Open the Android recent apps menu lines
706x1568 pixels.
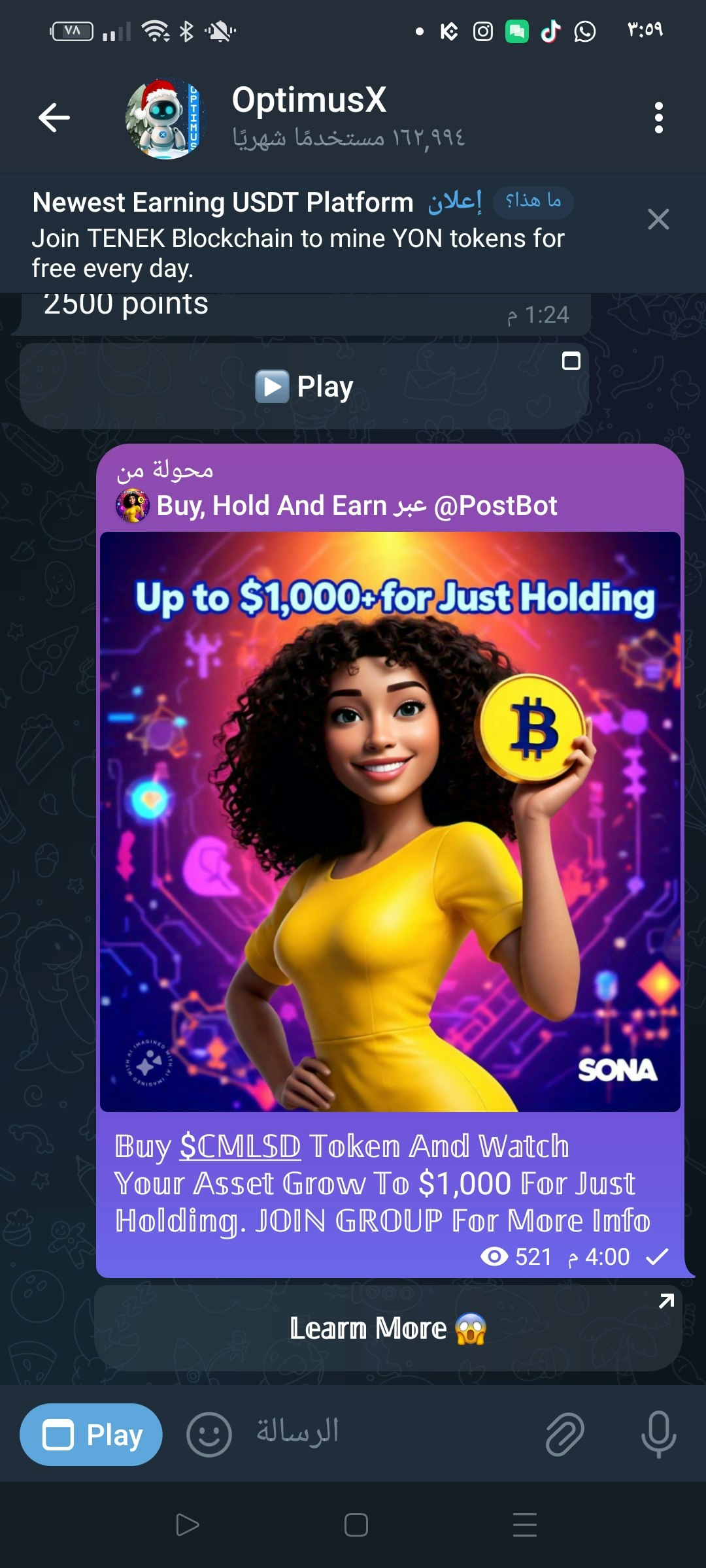point(525,1525)
